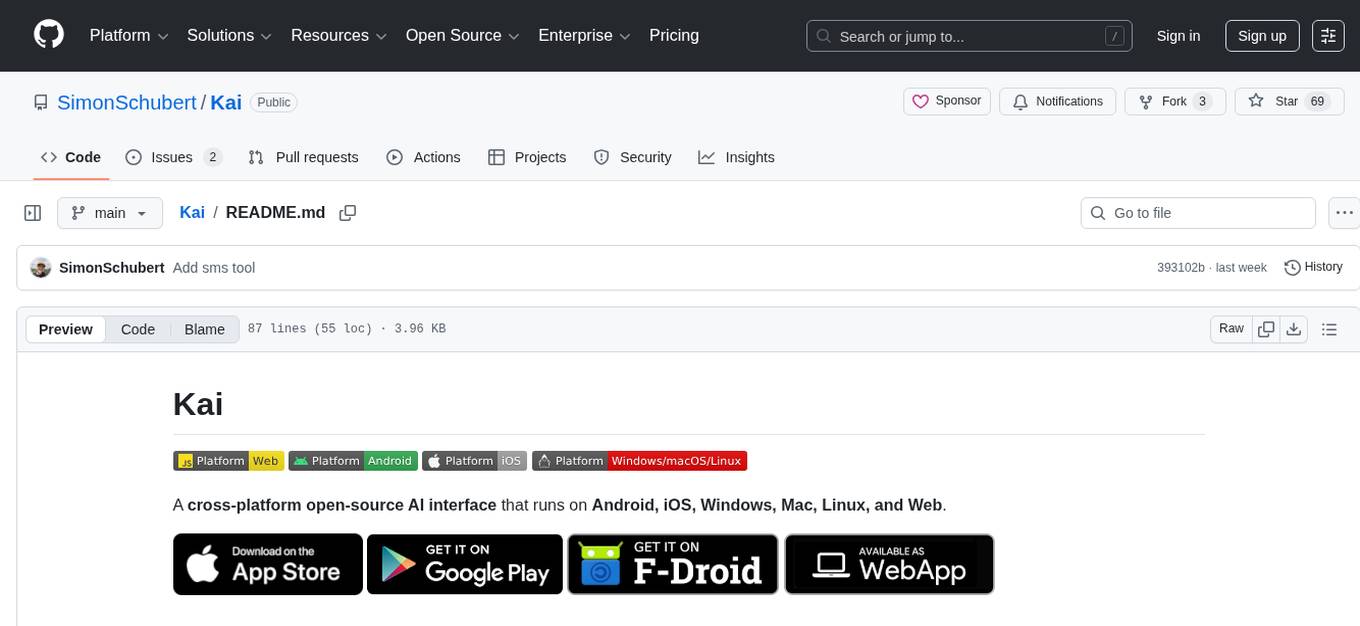The image size is (1360, 626).
Task: Open the Issues tab
Action: click(x=173, y=157)
